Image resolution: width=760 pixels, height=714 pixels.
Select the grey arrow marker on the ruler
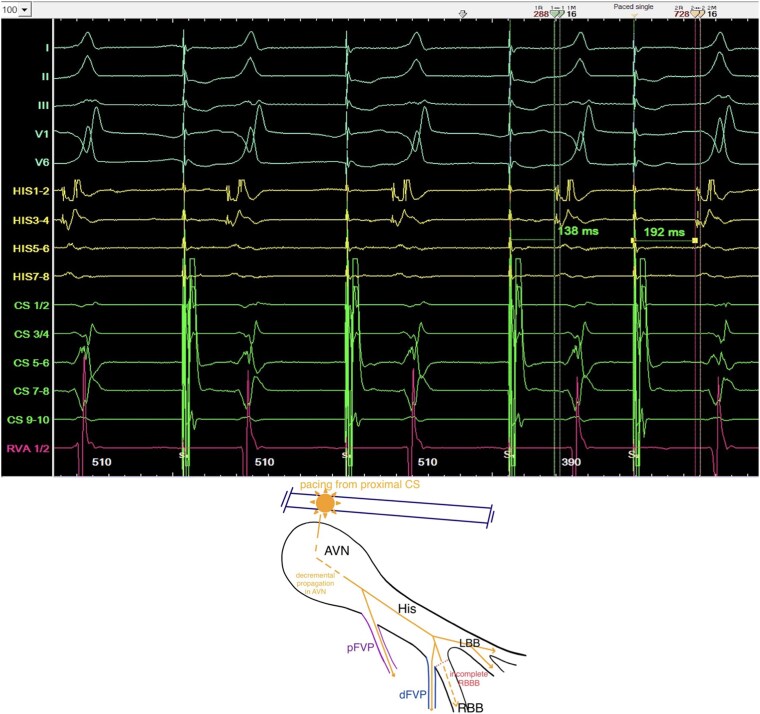coord(463,14)
